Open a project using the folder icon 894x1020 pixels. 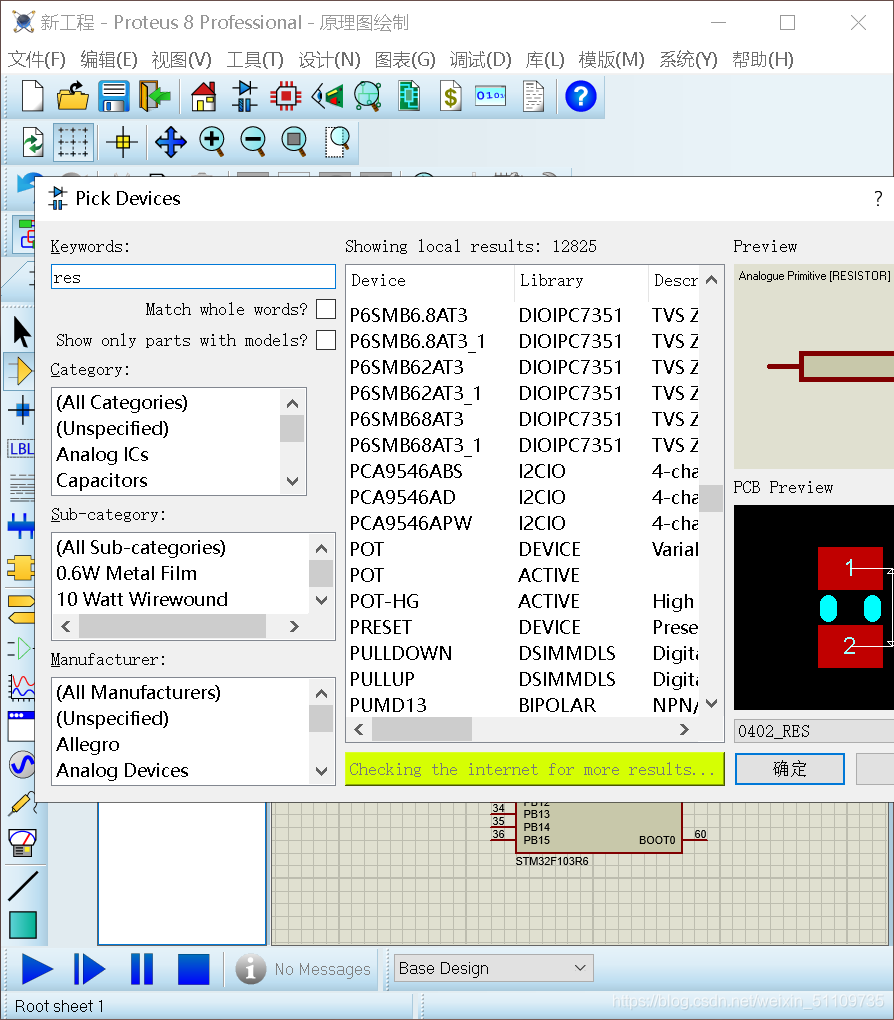tap(72, 96)
